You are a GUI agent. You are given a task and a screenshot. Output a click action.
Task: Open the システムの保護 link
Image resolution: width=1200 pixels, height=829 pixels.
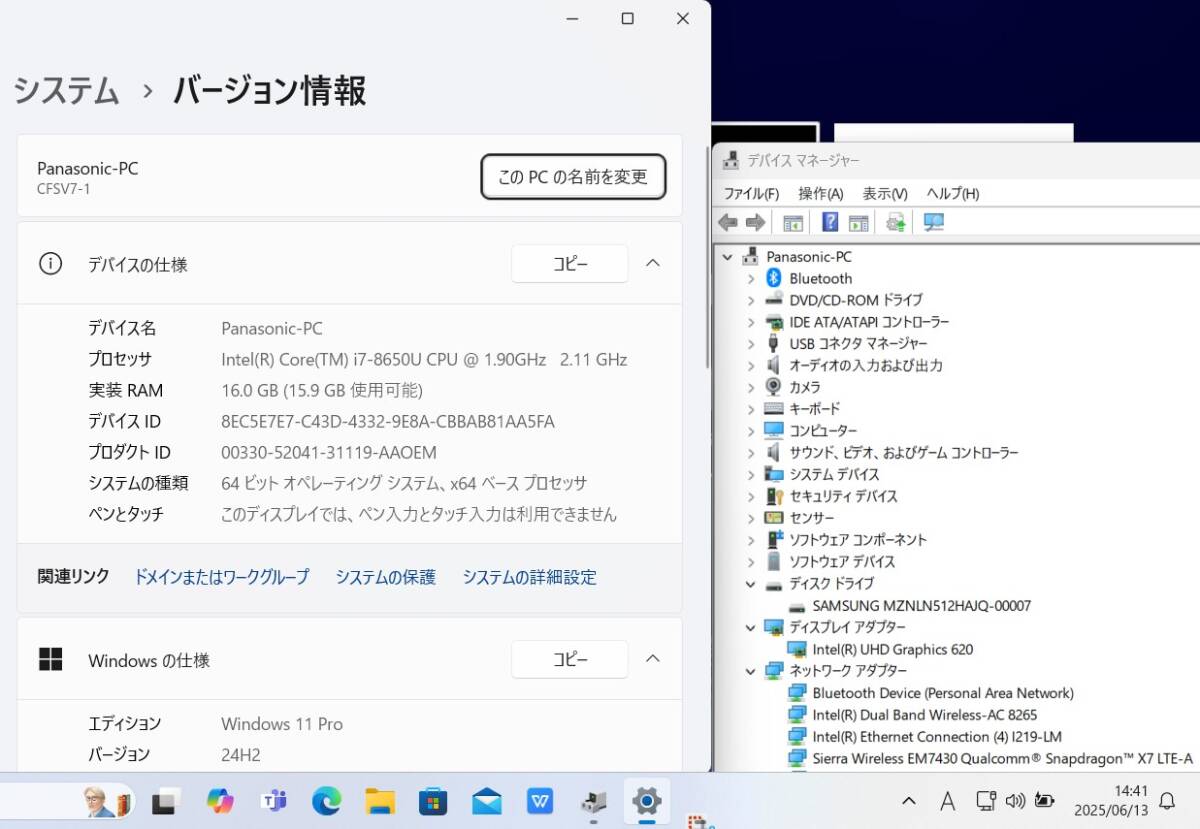coord(385,577)
